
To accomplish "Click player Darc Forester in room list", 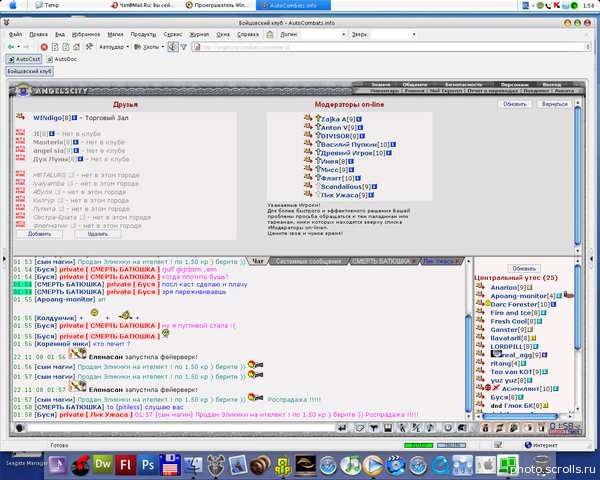I will (x=514, y=304).
